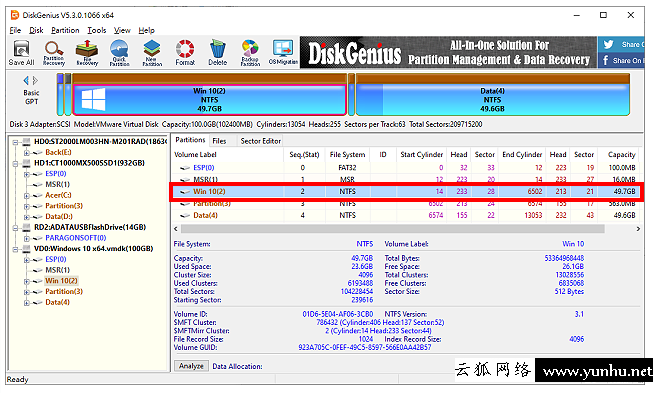Viewport: 656px width, 393px height.
Task: Collapse the HD0:ST2000LM003 disk node
Action: pyautogui.click(x=15, y=142)
